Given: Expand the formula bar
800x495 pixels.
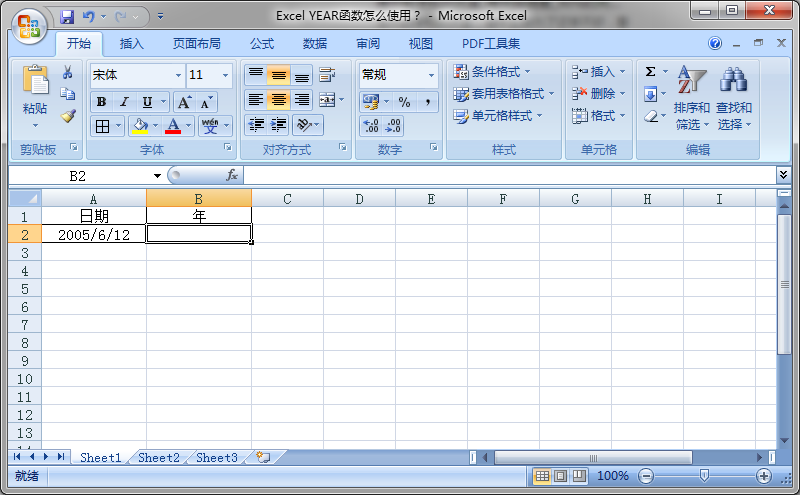Looking at the screenshot, I should pyautogui.click(x=783, y=175).
